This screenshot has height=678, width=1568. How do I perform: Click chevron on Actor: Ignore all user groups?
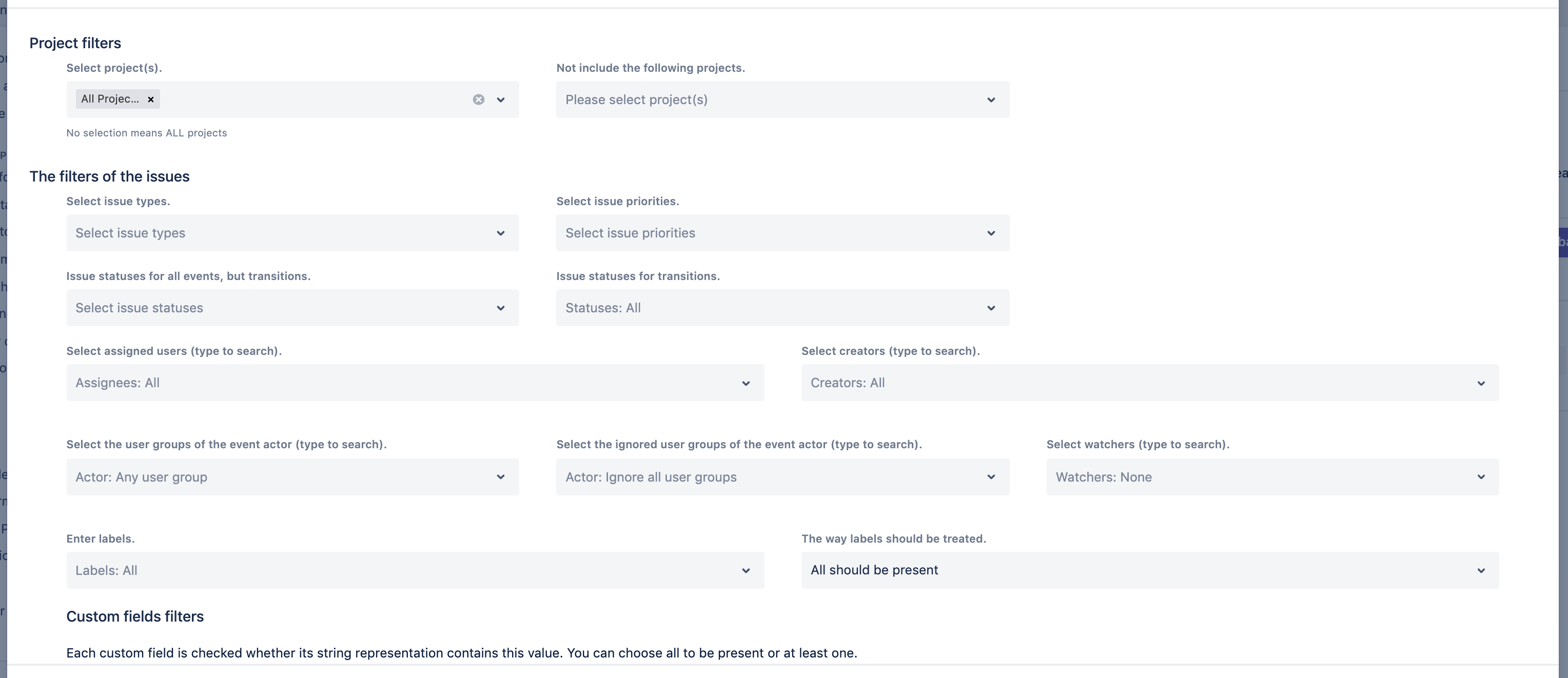pos(991,476)
